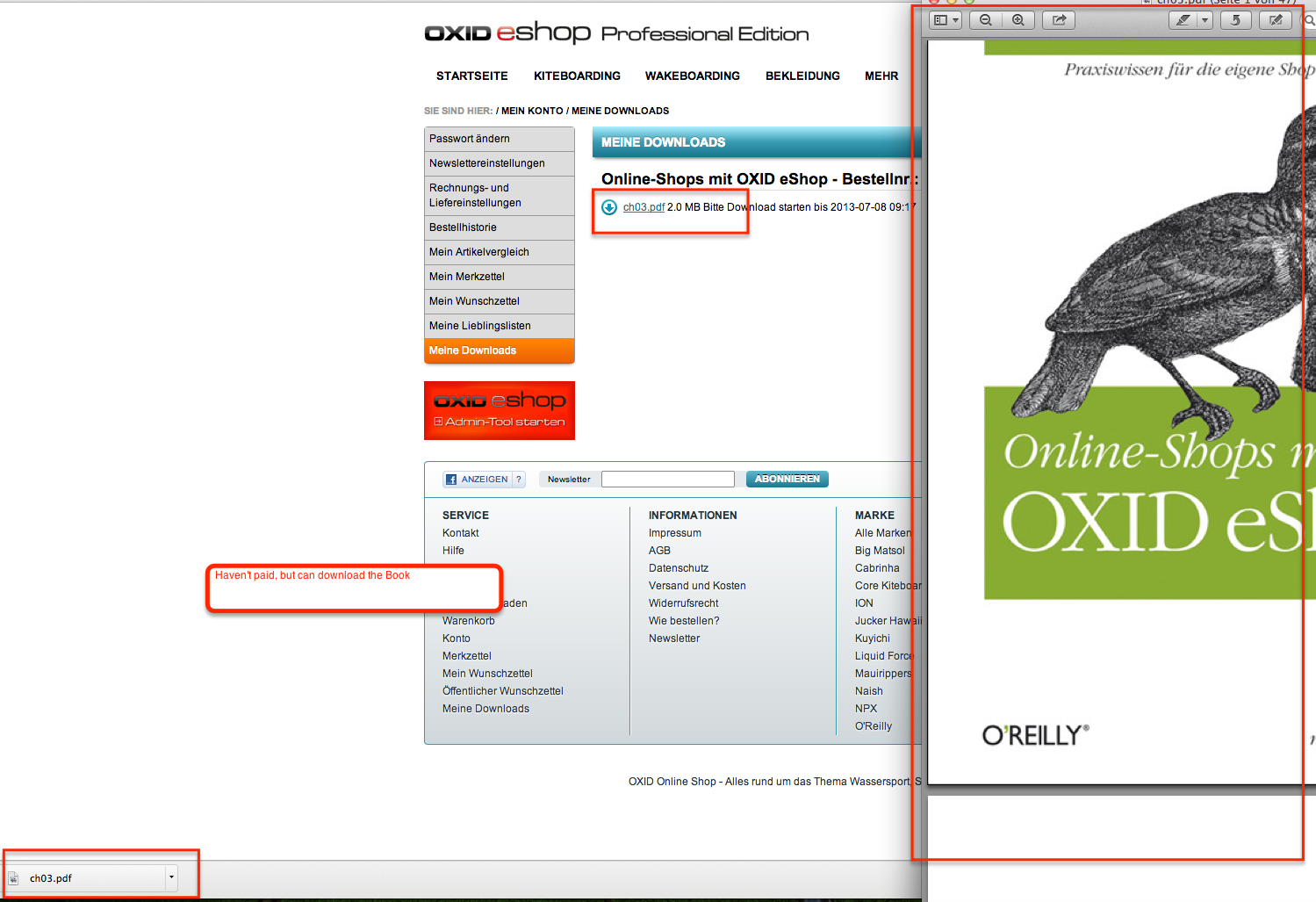Click the blue download arrow icon
This screenshot has height=902, width=1316.
pyautogui.click(x=609, y=207)
